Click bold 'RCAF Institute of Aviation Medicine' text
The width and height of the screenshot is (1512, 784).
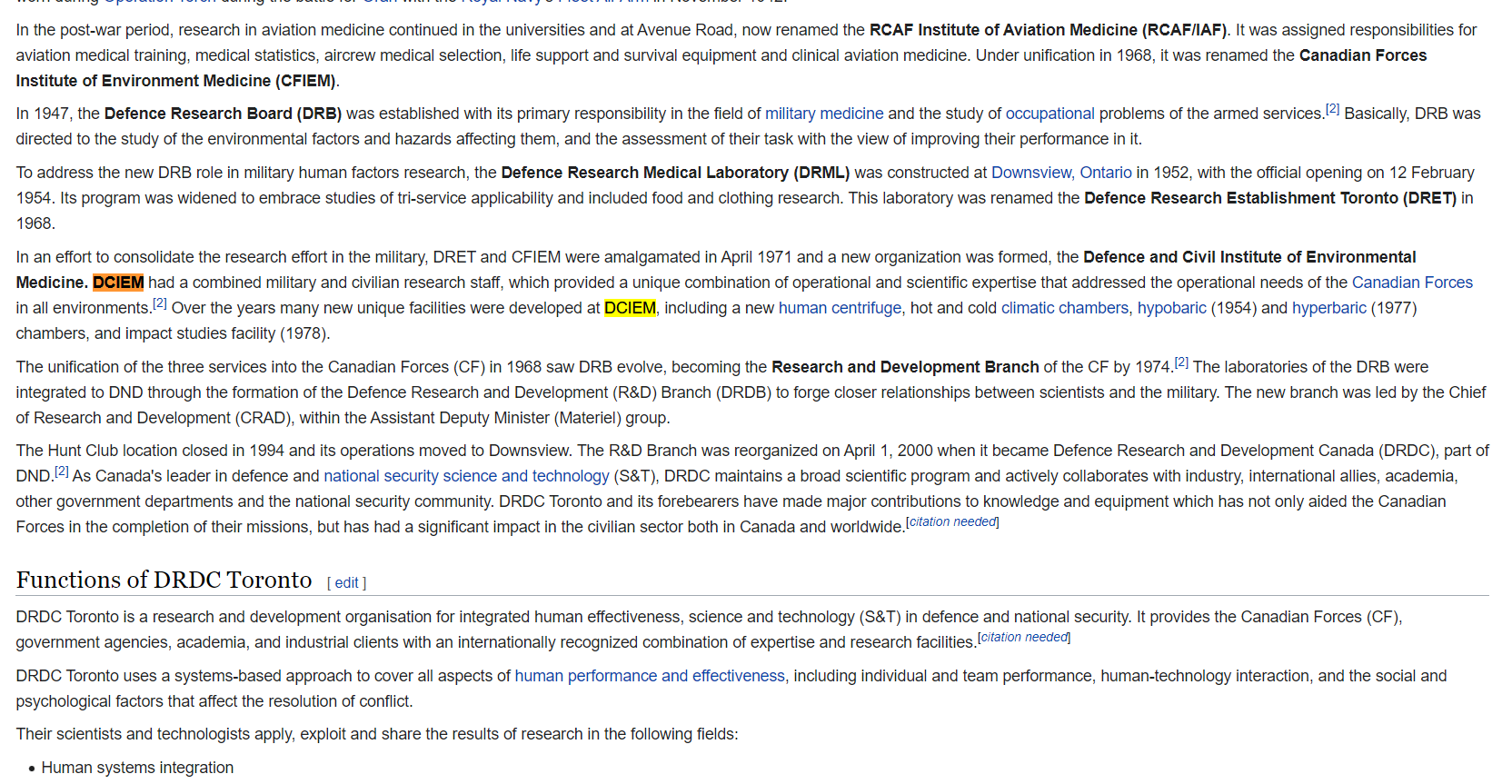1004,30
